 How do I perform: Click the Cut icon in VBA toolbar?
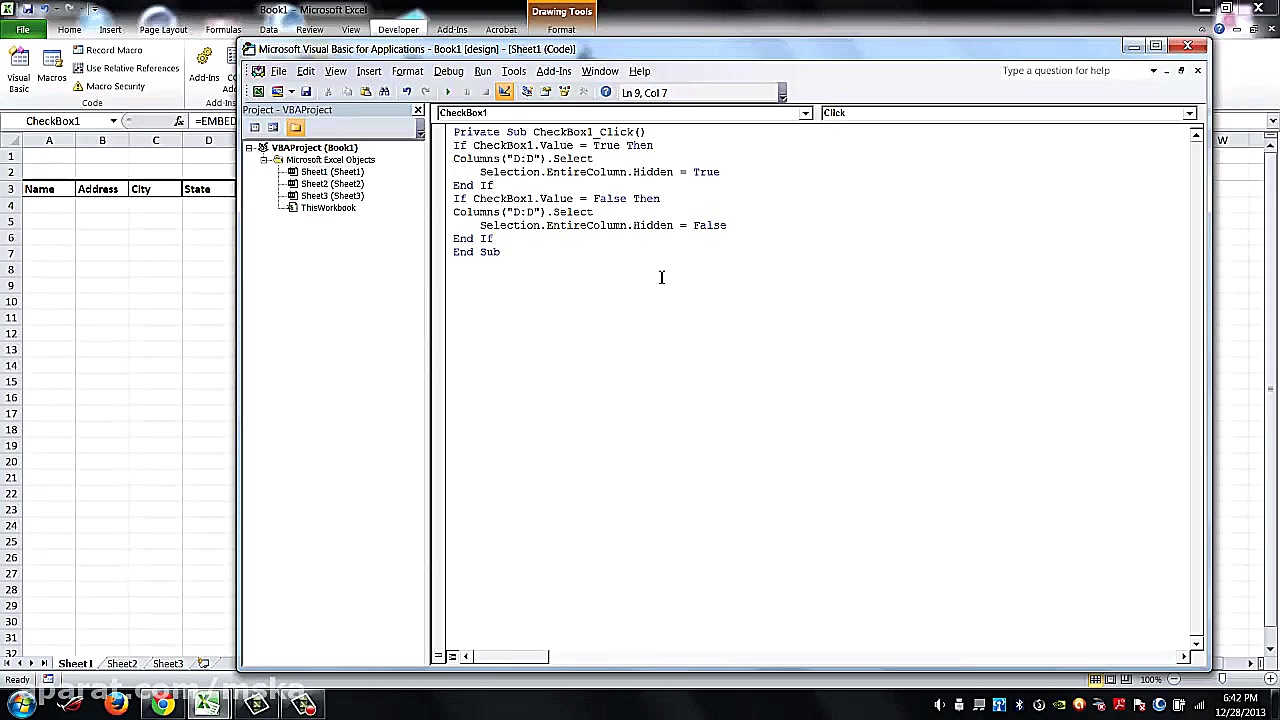(328, 92)
